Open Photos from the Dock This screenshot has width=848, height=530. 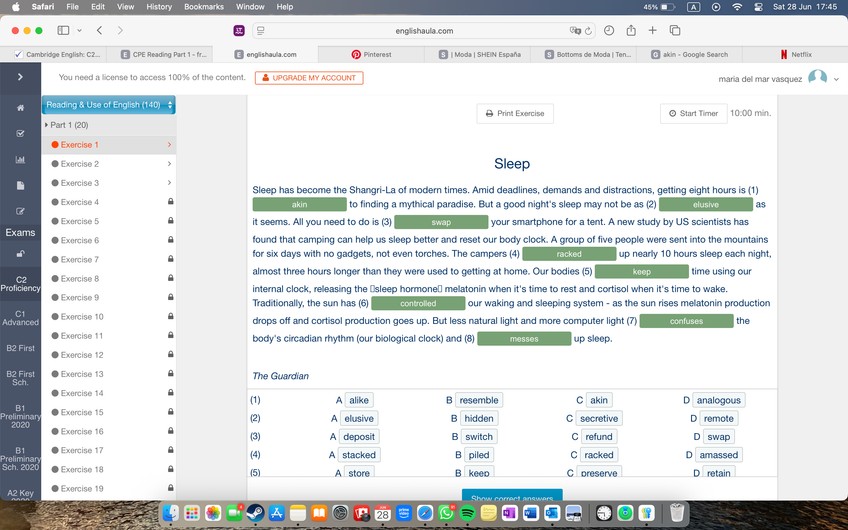click(213, 512)
